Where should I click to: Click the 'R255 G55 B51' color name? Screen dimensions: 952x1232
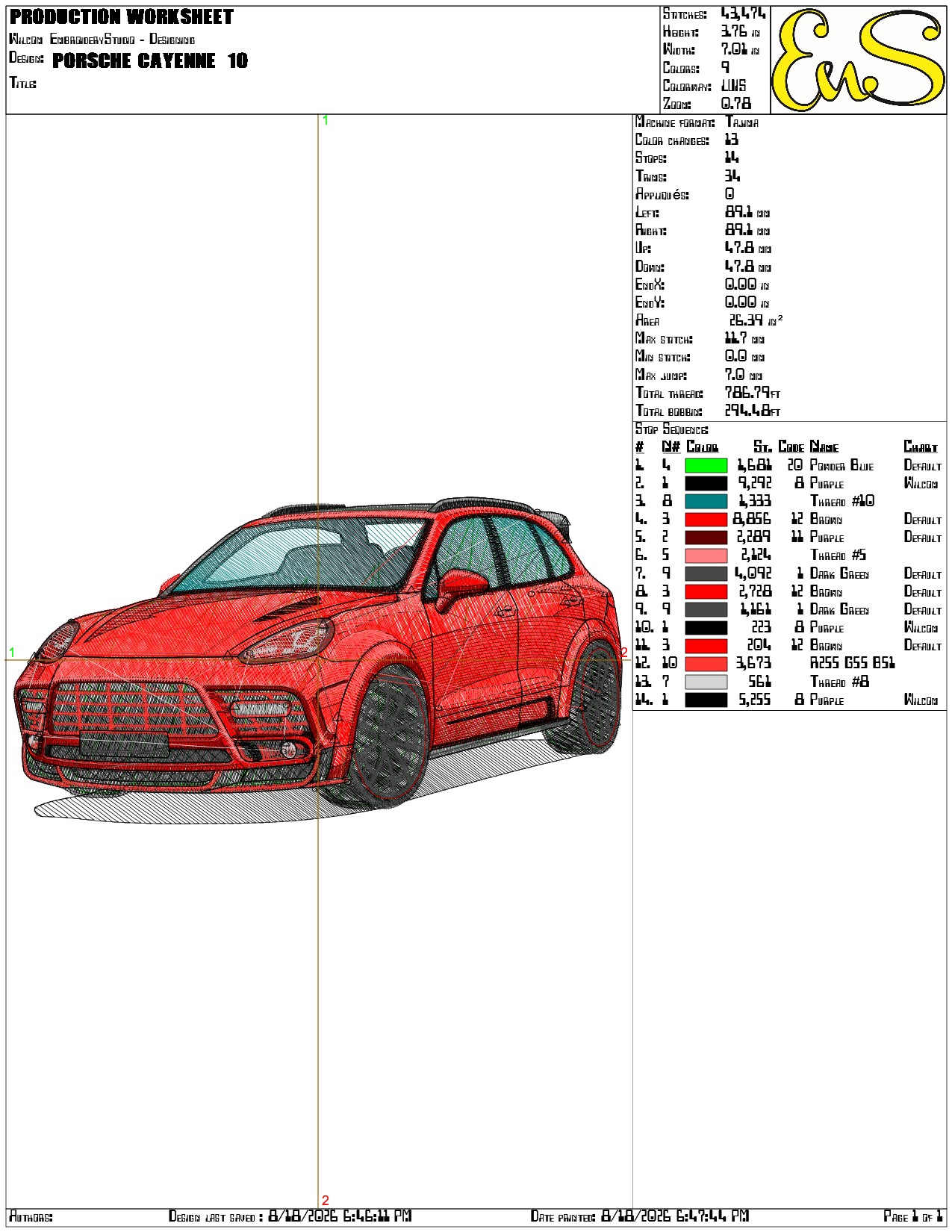point(853,664)
